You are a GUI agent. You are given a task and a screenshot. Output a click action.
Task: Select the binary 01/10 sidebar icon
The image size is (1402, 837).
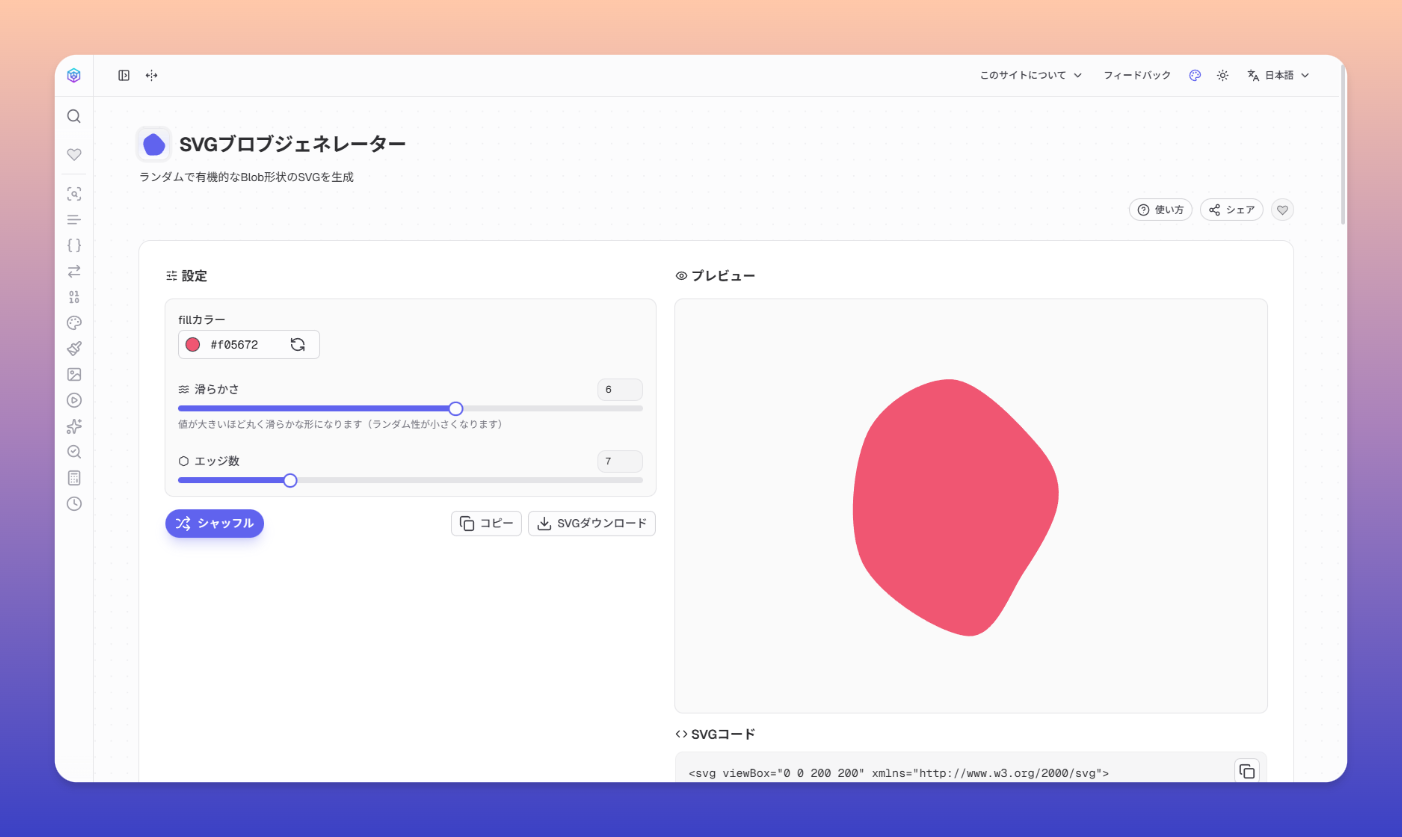click(x=74, y=297)
